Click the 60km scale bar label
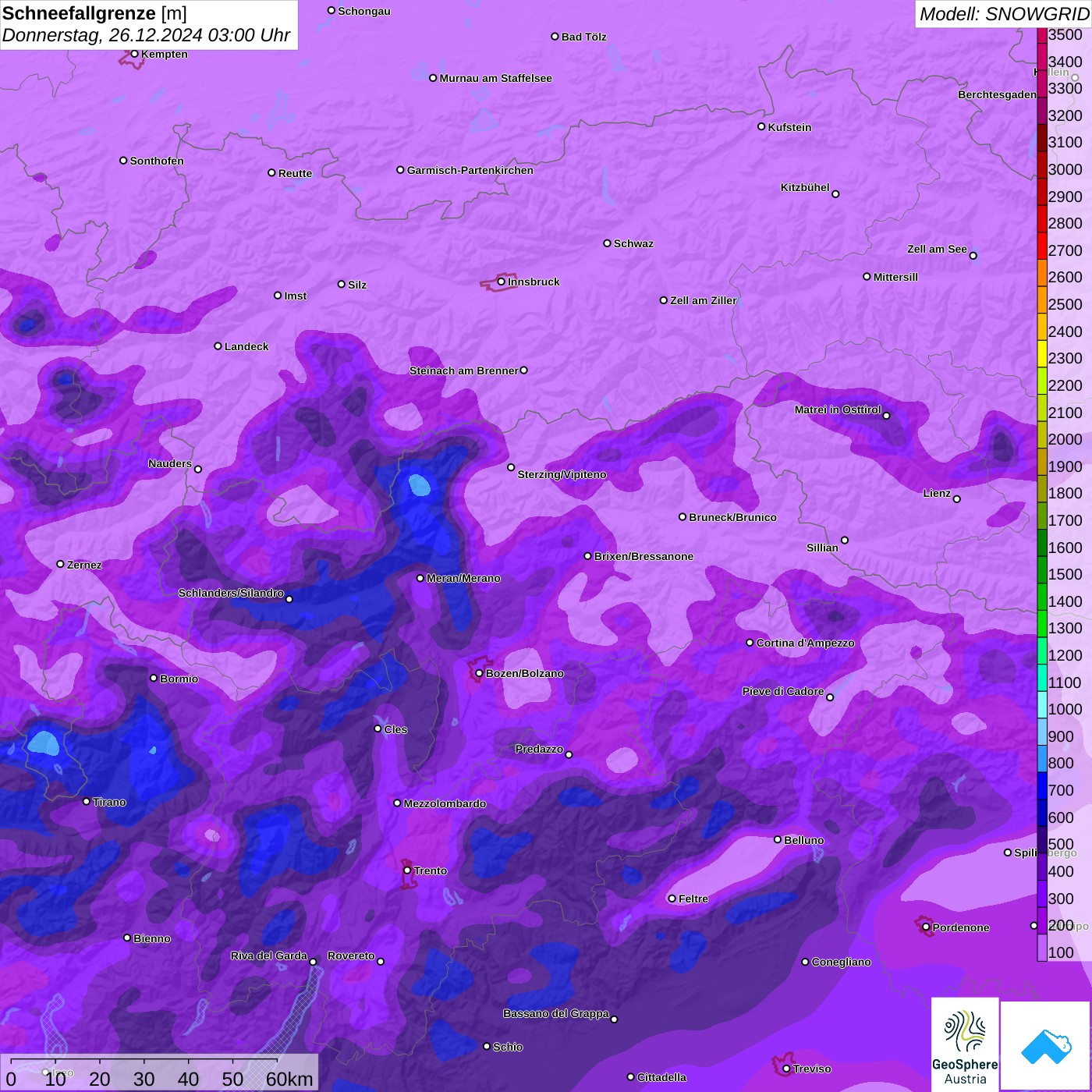Screen dimensions: 1092x1092 coord(289,1079)
